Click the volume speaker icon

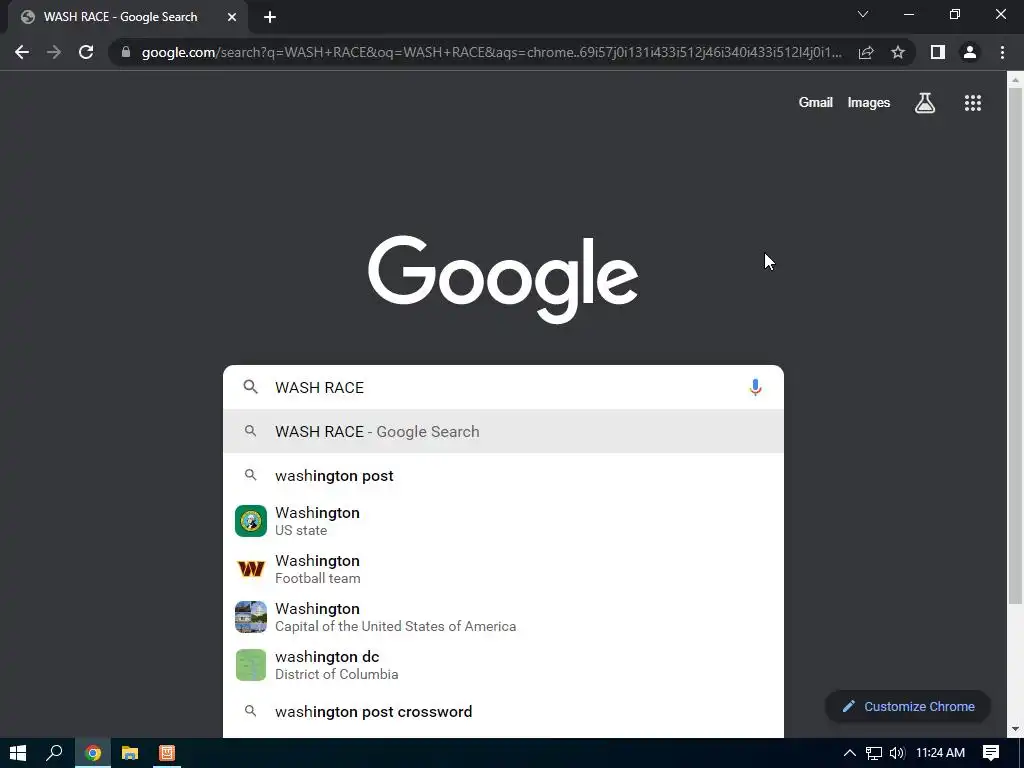[897, 753]
